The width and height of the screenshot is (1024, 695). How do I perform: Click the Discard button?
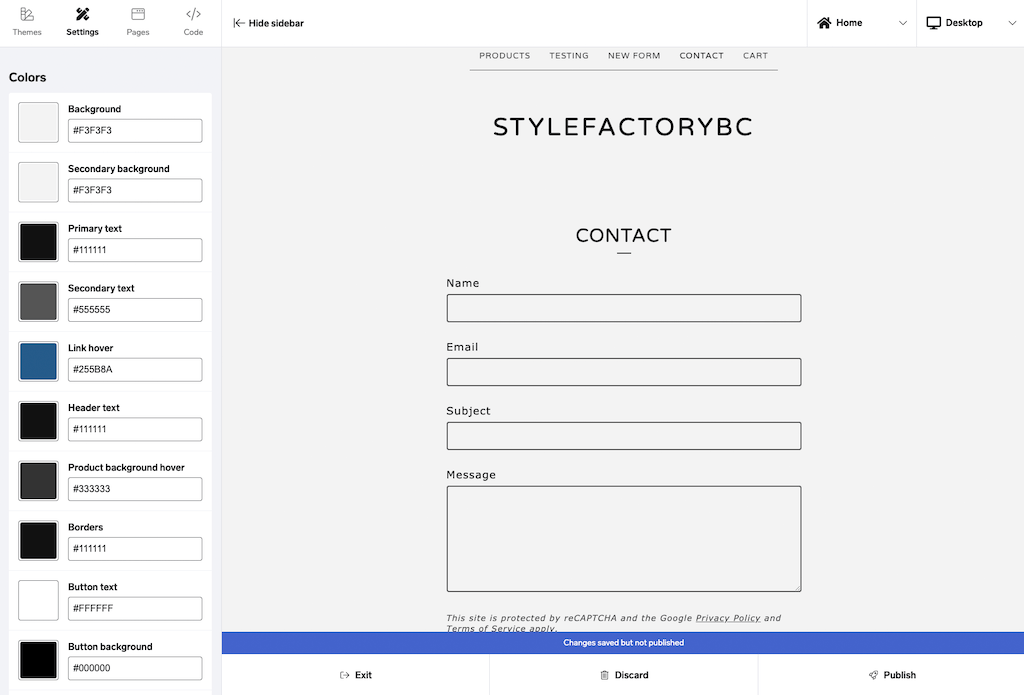pyautogui.click(x=624, y=675)
